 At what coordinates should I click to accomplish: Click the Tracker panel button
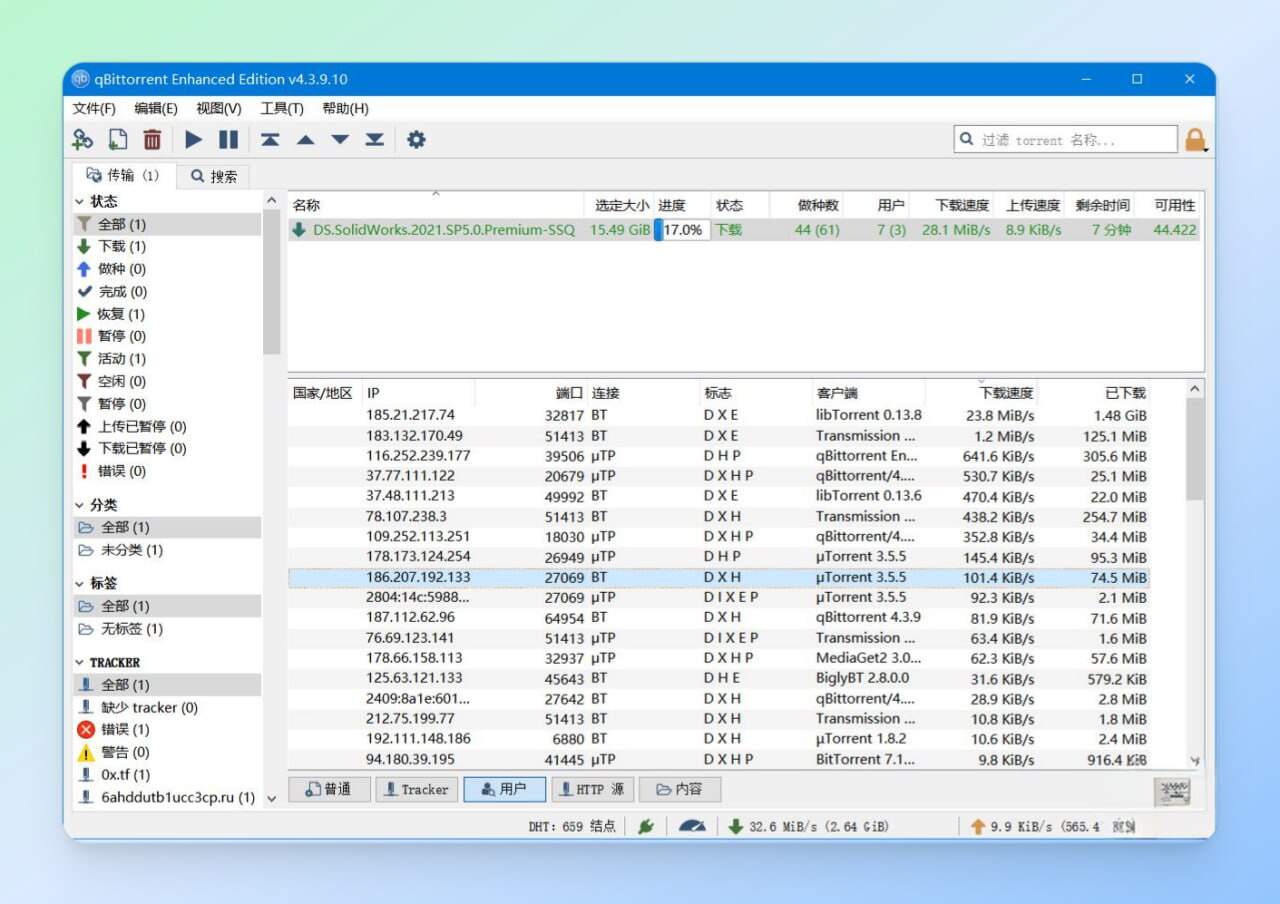tap(416, 789)
